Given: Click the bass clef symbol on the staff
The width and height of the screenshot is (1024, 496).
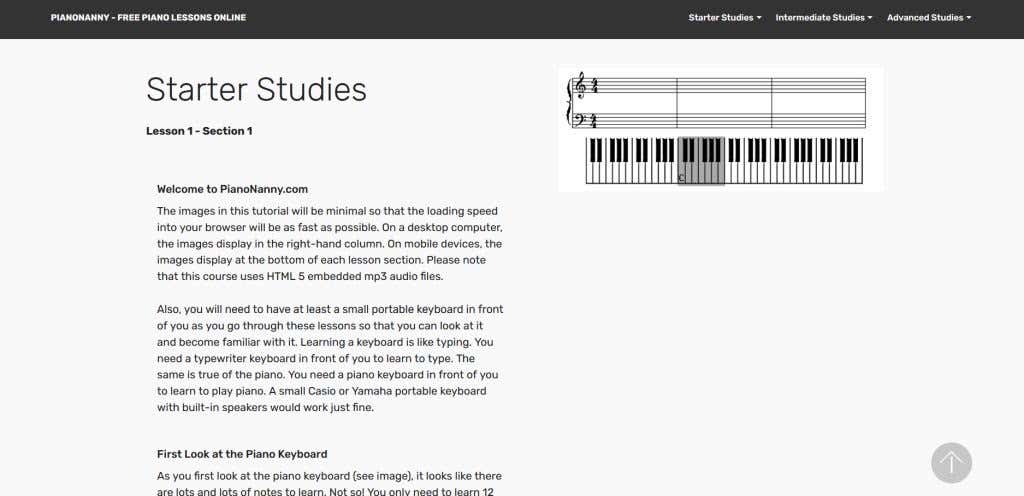Looking at the screenshot, I should (579, 119).
